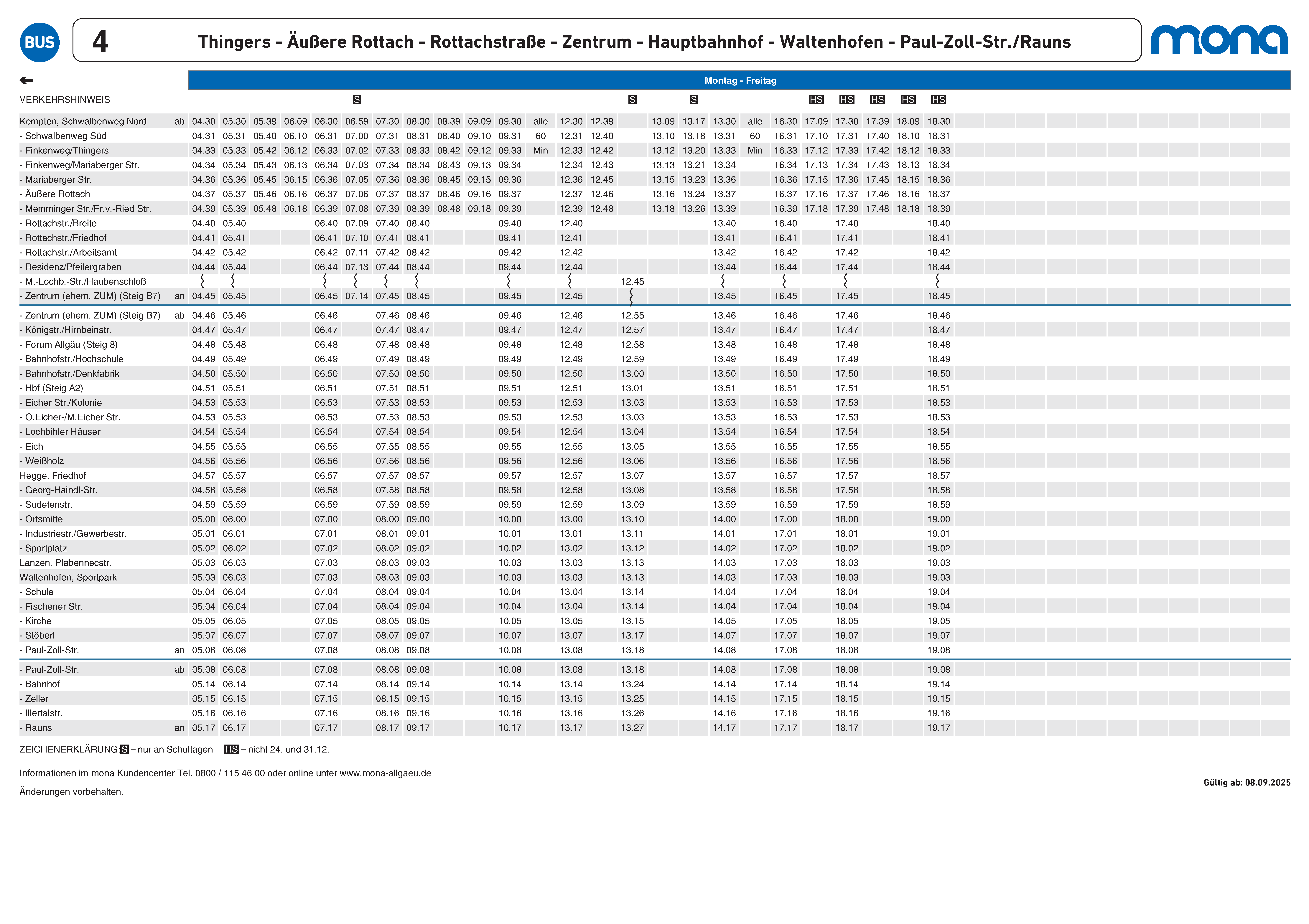Click the 08.39 departure at Schwalbenweg Nord
Screen dimensions: 1309x924
coord(449,121)
